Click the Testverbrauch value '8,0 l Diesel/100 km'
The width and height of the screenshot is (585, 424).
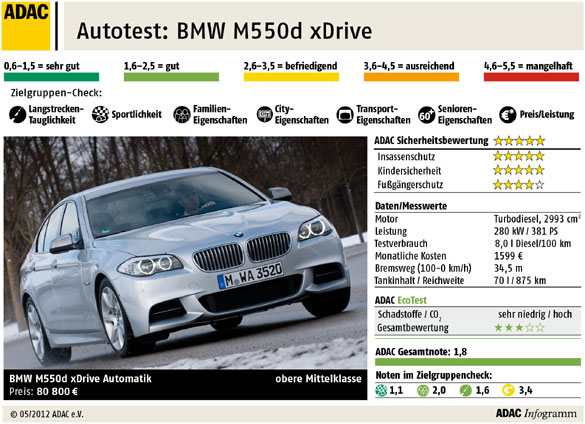[x=533, y=243]
